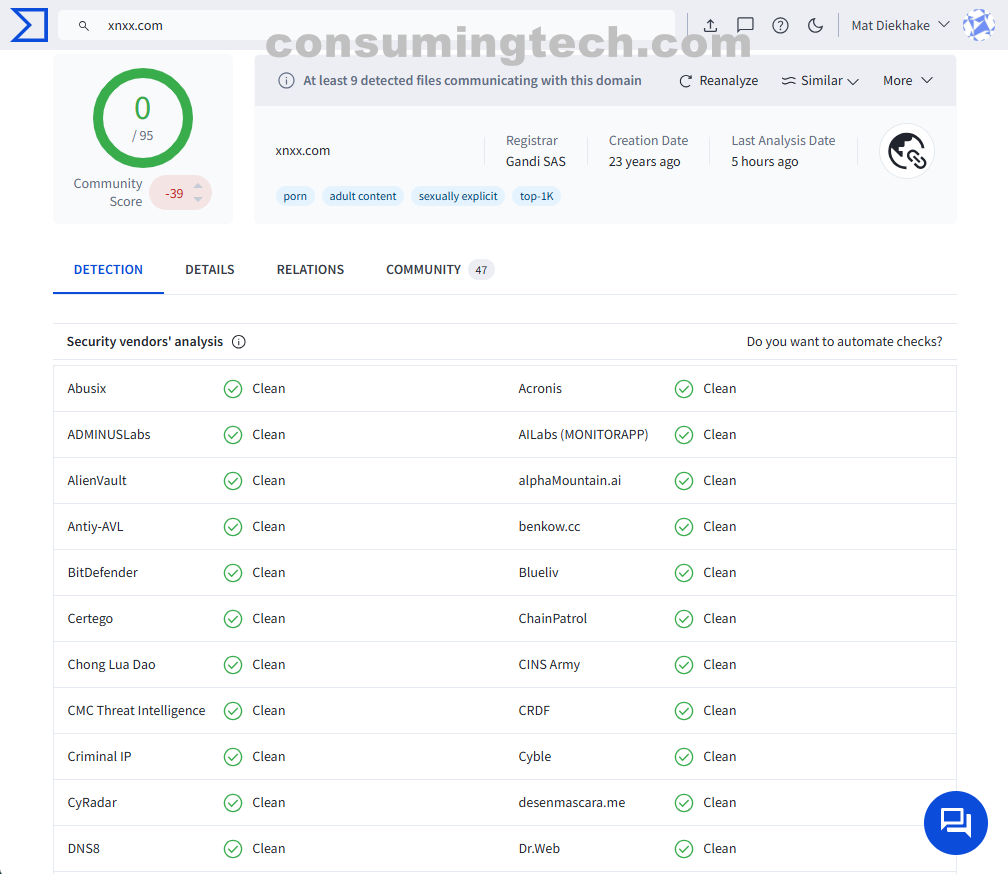1008x874 pixels.
Task: Open the help question mark icon
Action: tap(780, 25)
